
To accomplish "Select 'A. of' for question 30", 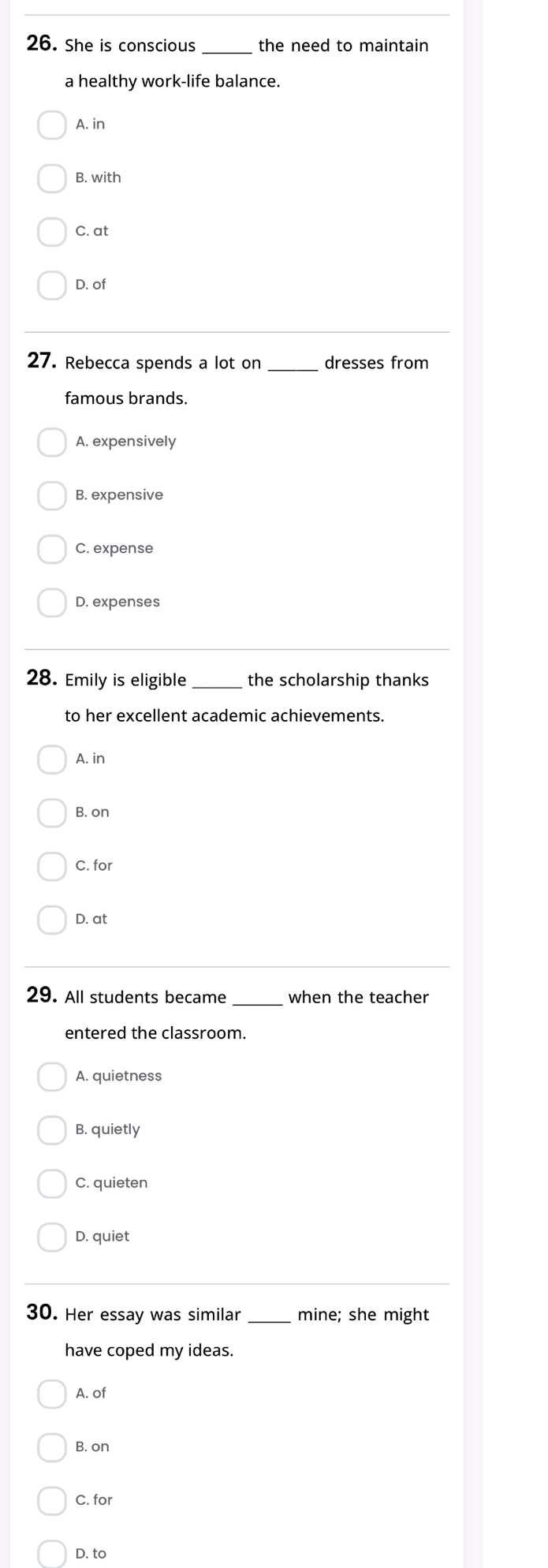I will [x=52, y=1394].
